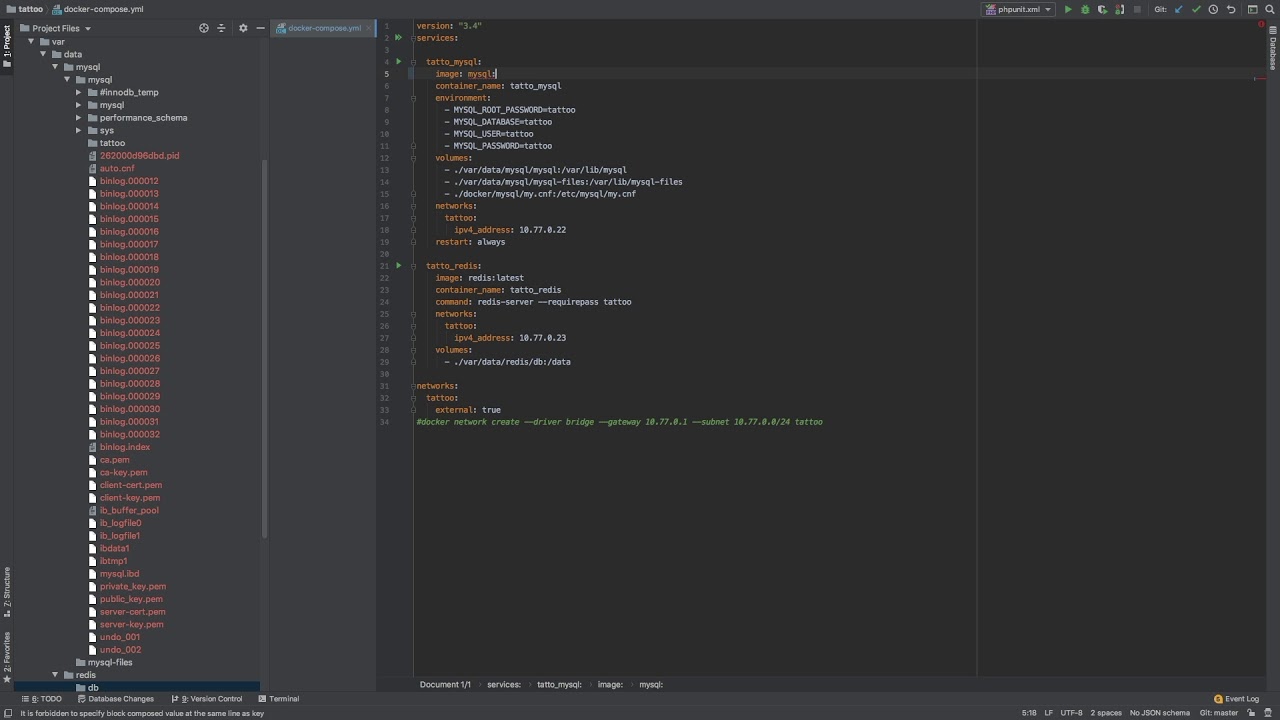The image size is (1280, 720).
Task: Collapse the var folder tree node
Action: [31, 42]
